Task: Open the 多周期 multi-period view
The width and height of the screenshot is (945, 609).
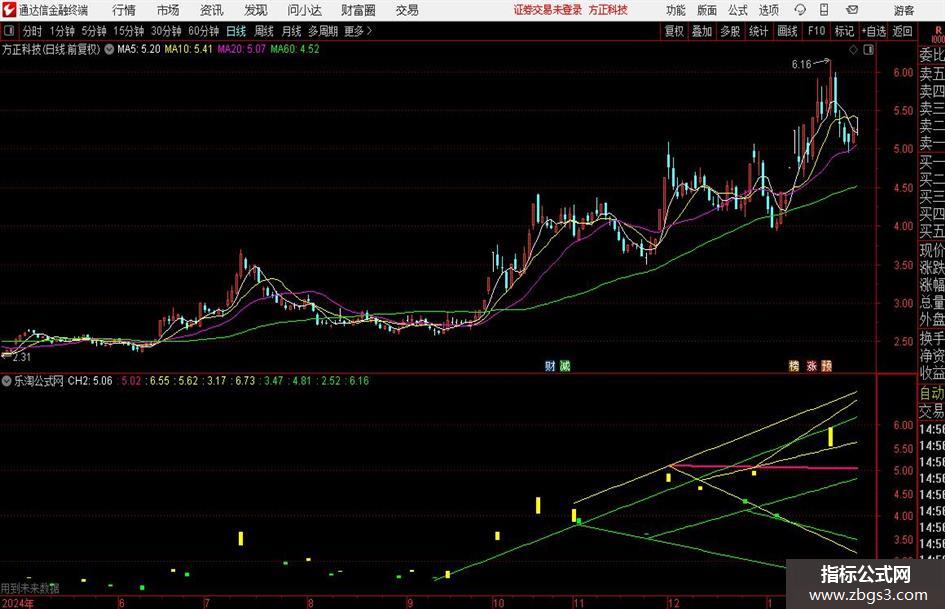Action: point(323,31)
